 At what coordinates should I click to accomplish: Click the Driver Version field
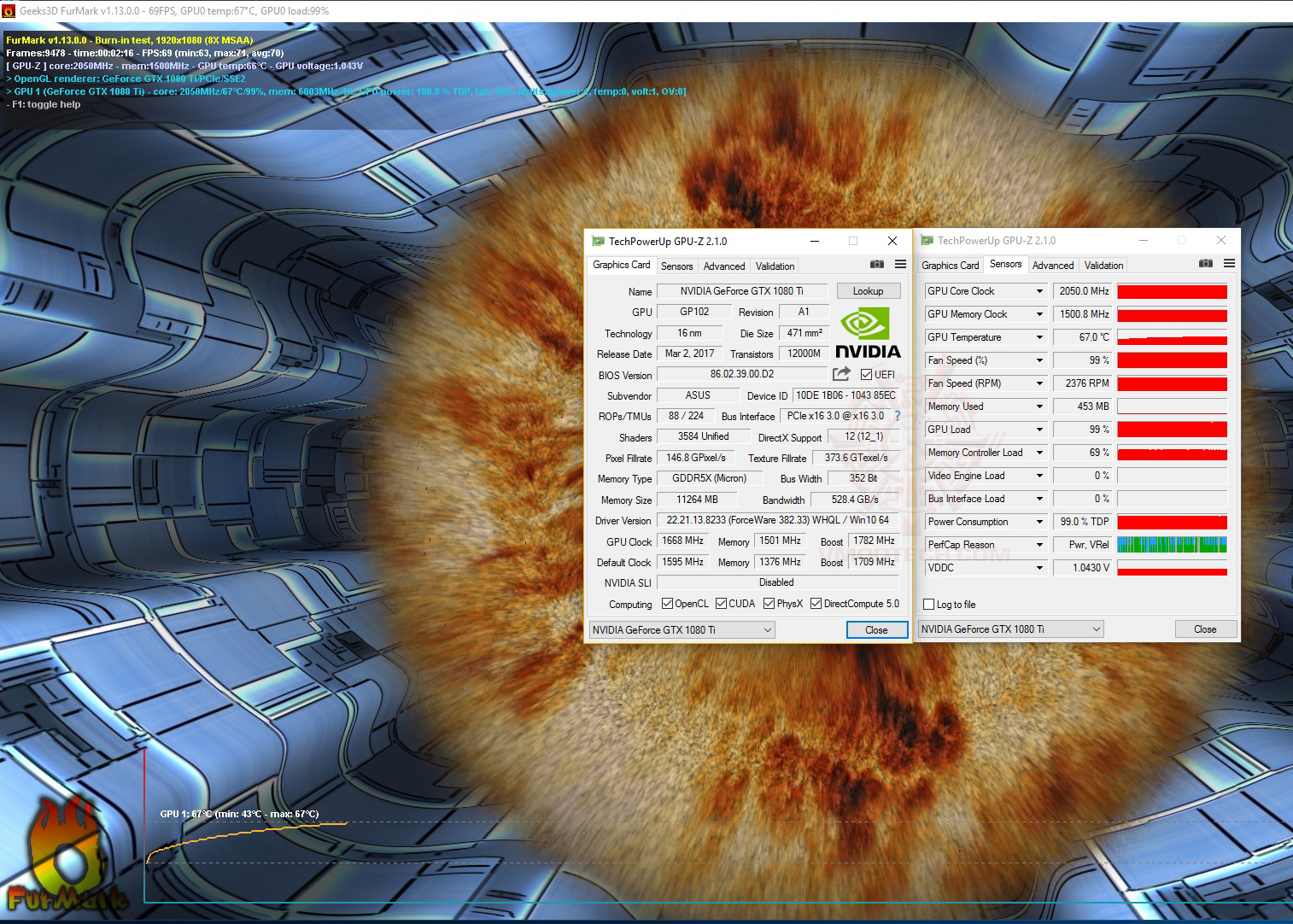(x=778, y=520)
